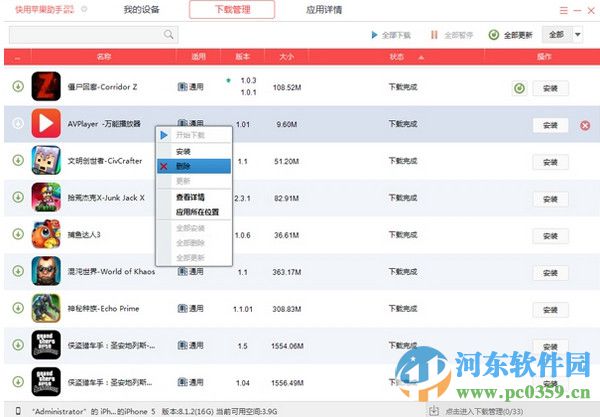Click the 捕鱼达人3 app icon
The width and height of the screenshot is (600, 417).
coord(46,234)
